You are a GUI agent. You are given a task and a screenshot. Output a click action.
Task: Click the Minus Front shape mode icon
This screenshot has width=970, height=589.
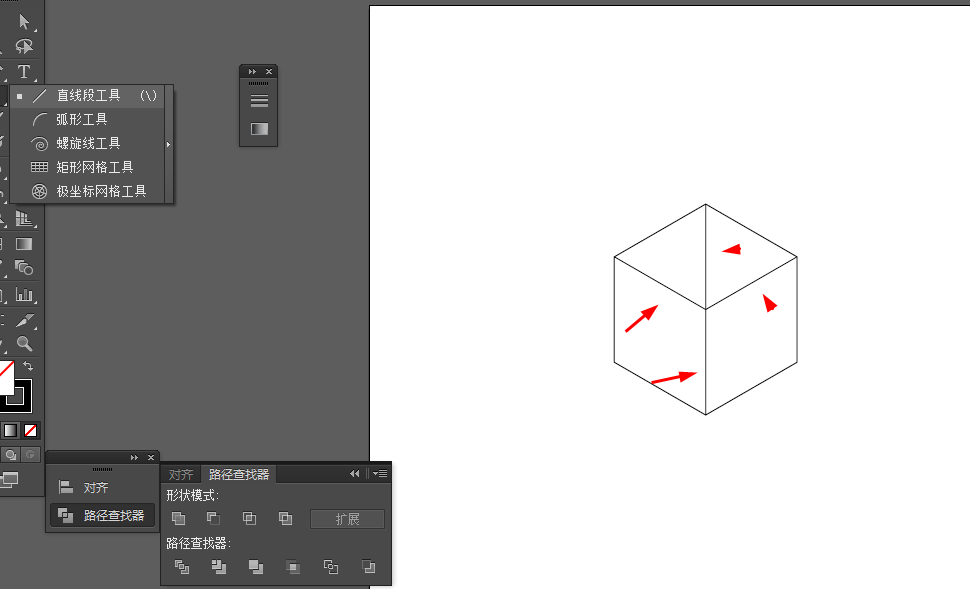tap(214, 518)
